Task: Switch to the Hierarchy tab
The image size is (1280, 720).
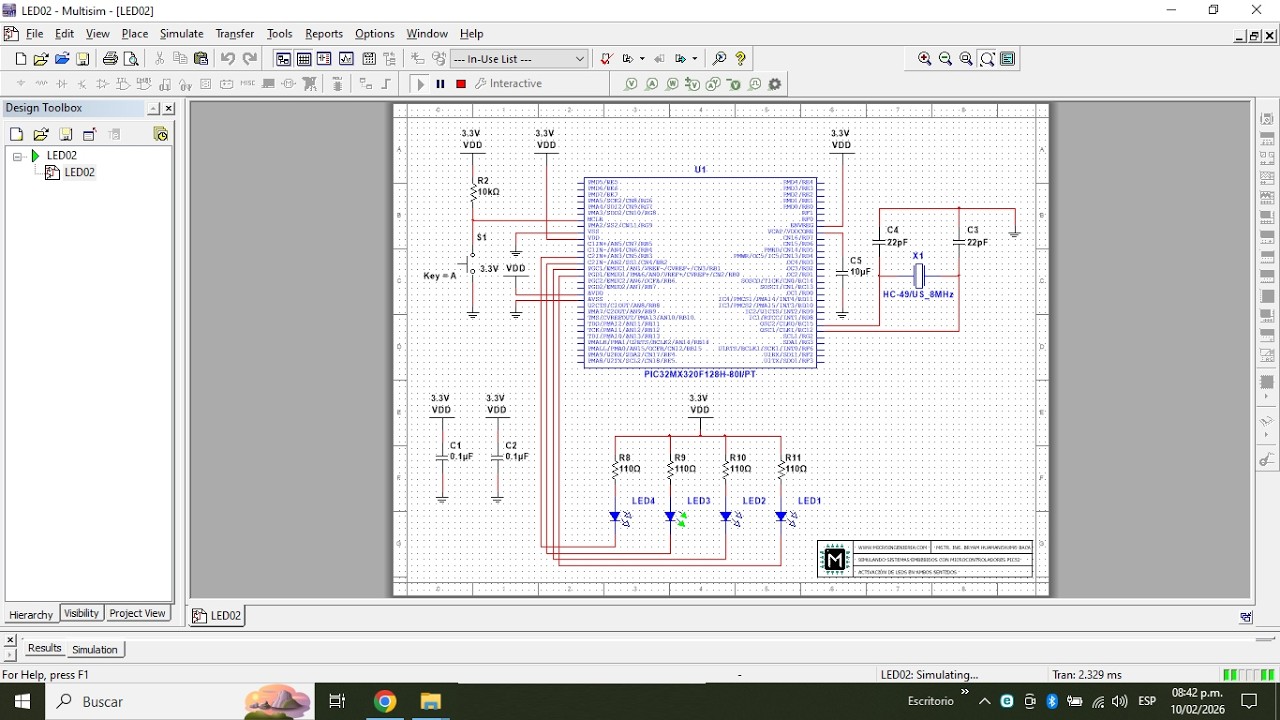Action: tap(31, 614)
